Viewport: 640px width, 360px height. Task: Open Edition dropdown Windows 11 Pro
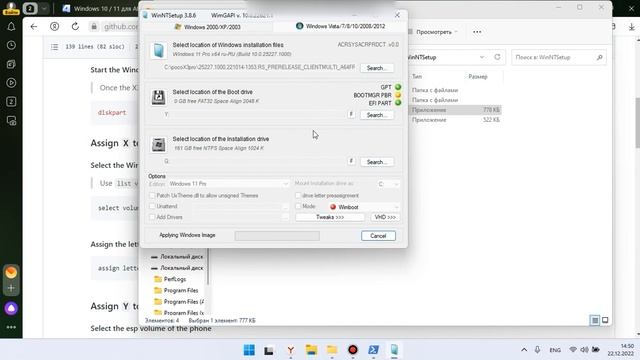pos(228,184)
